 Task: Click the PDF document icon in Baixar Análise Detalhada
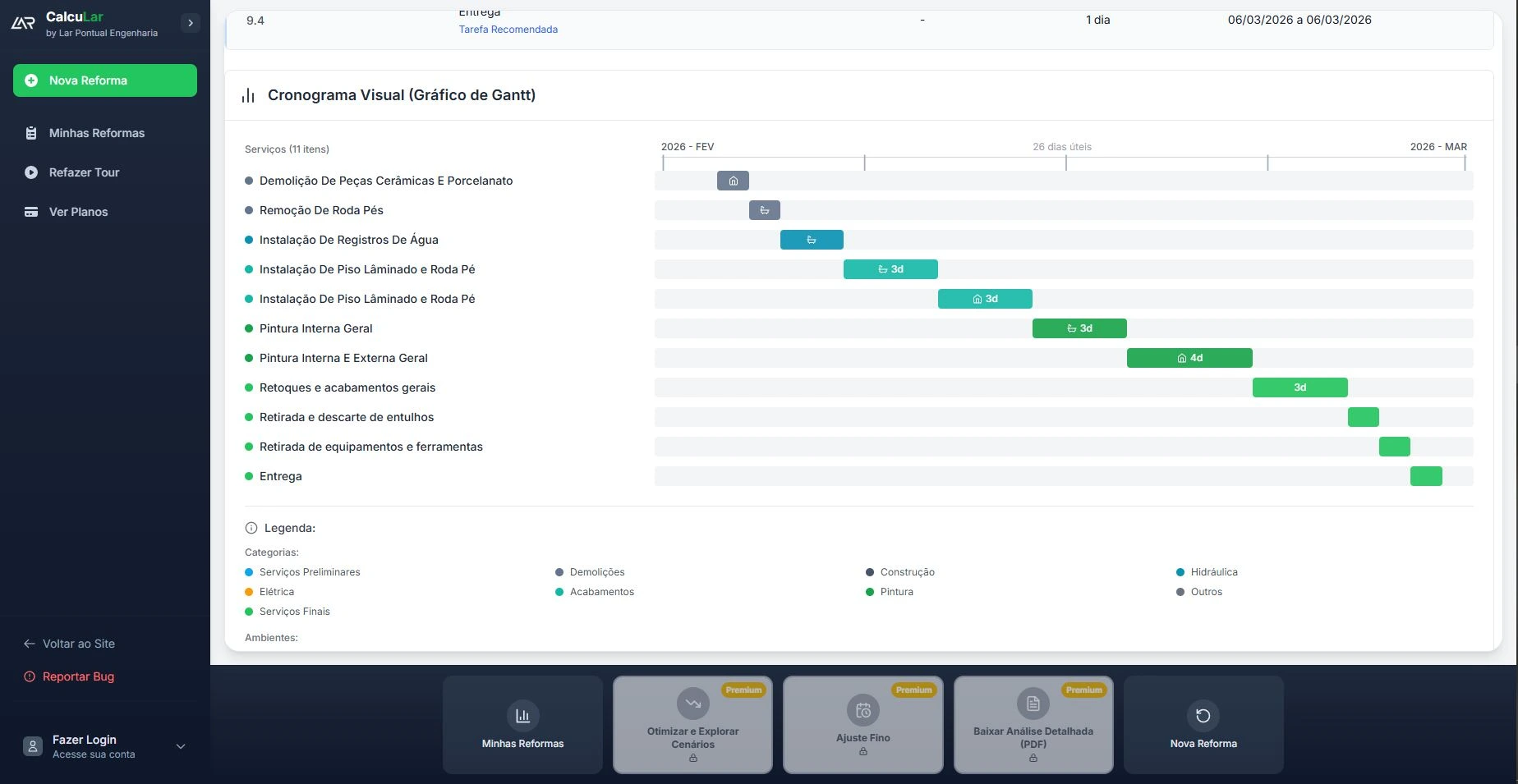pos(1032,704)
